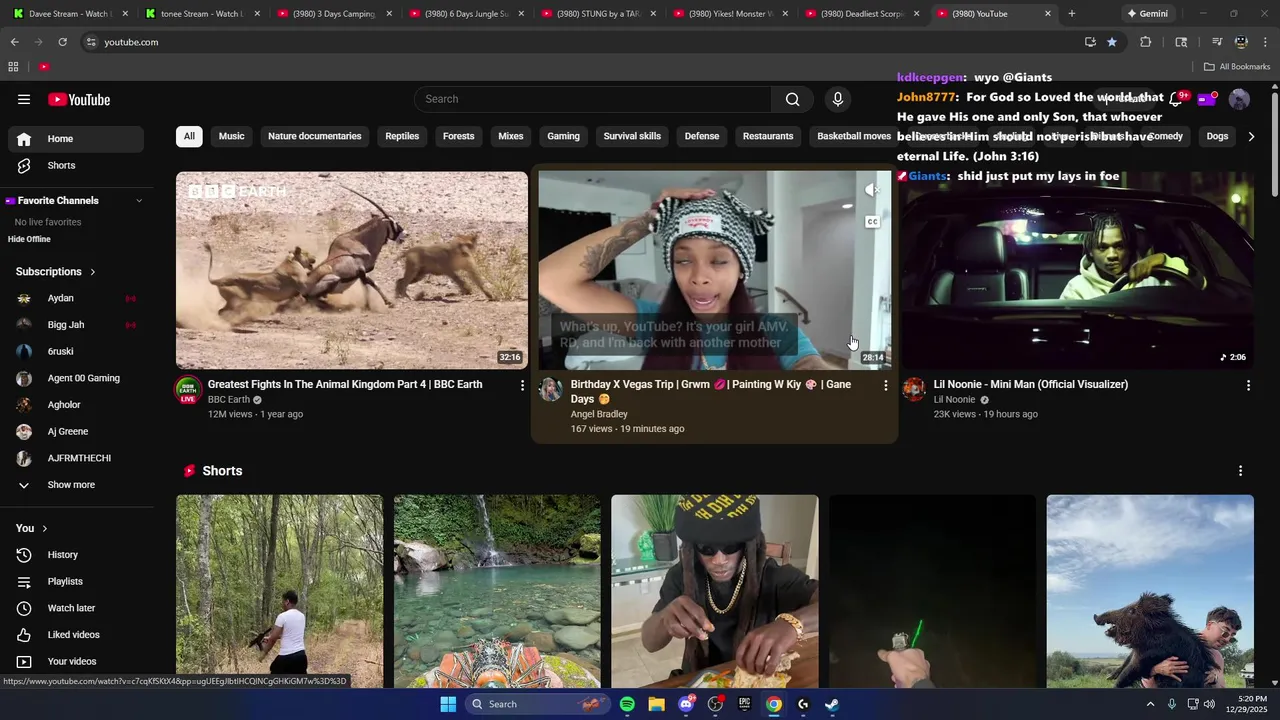
Task: Open Liked videos in the sidebar
Action: point(76,635)
